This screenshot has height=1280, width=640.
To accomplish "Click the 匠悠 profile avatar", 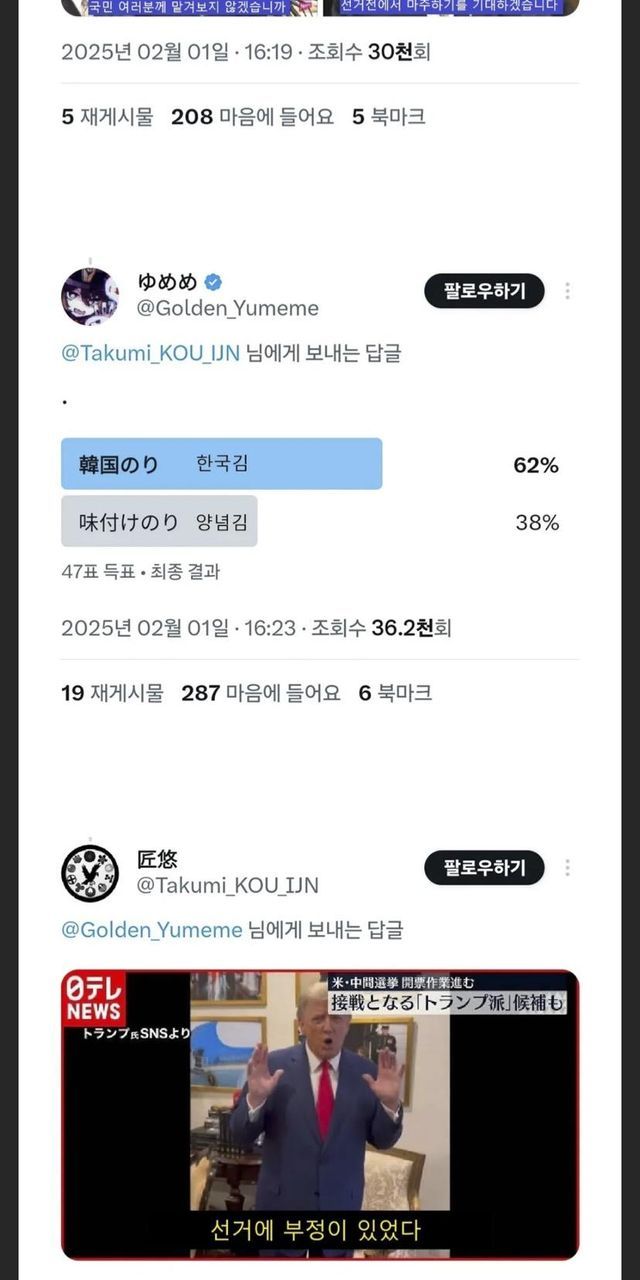I will [x=90, y=873].
